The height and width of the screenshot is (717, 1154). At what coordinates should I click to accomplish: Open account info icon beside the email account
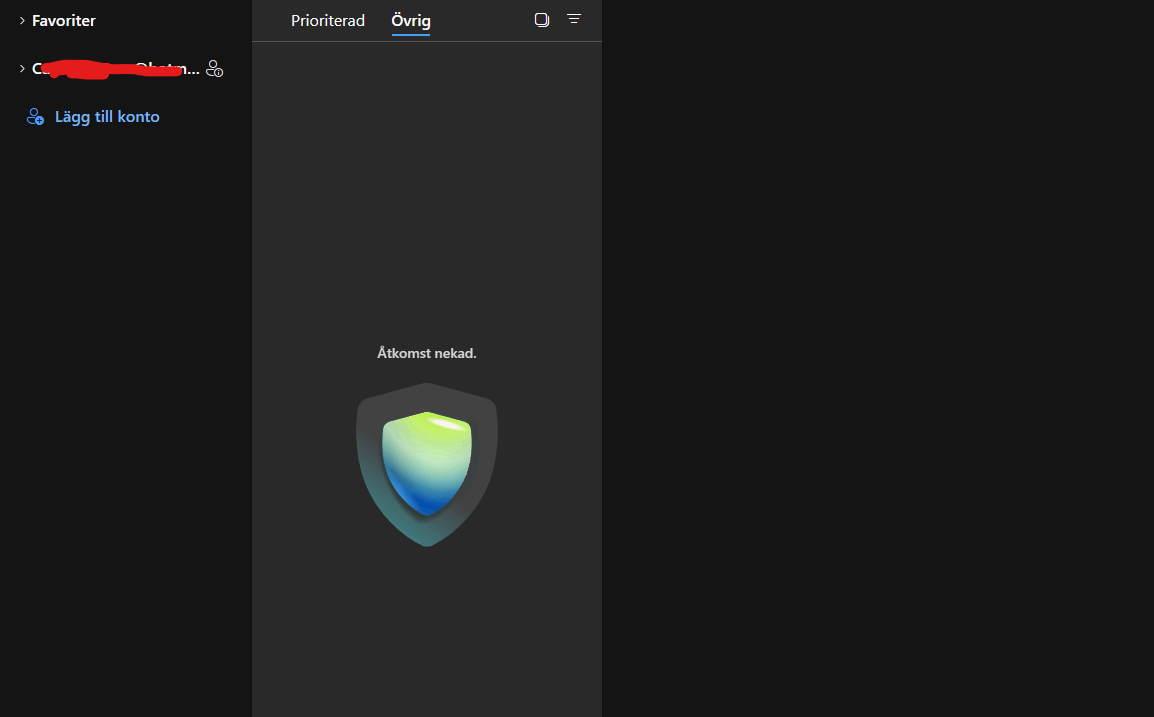pyautogui.click(x=214, y=68)
